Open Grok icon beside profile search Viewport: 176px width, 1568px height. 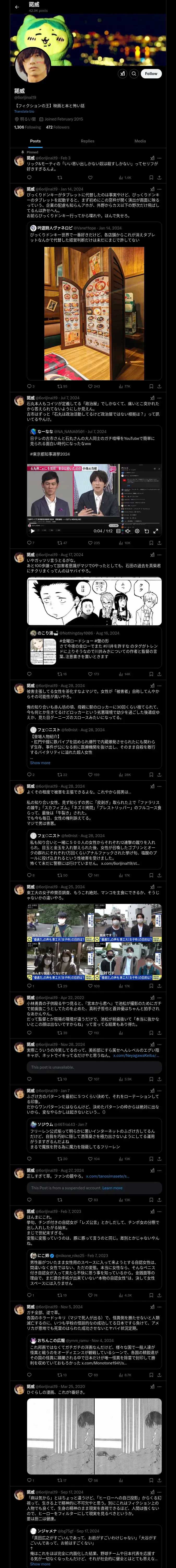tap(123, 73)
